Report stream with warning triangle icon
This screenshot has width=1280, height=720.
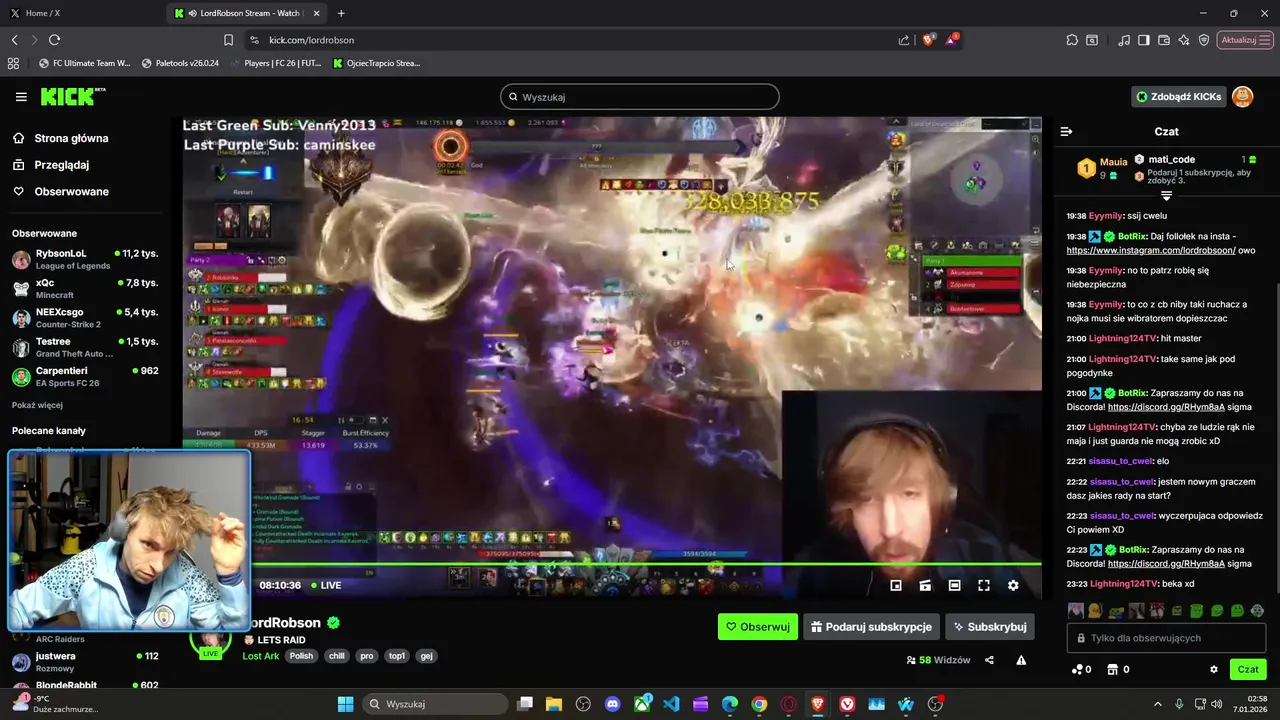(x=1021, y=660)
